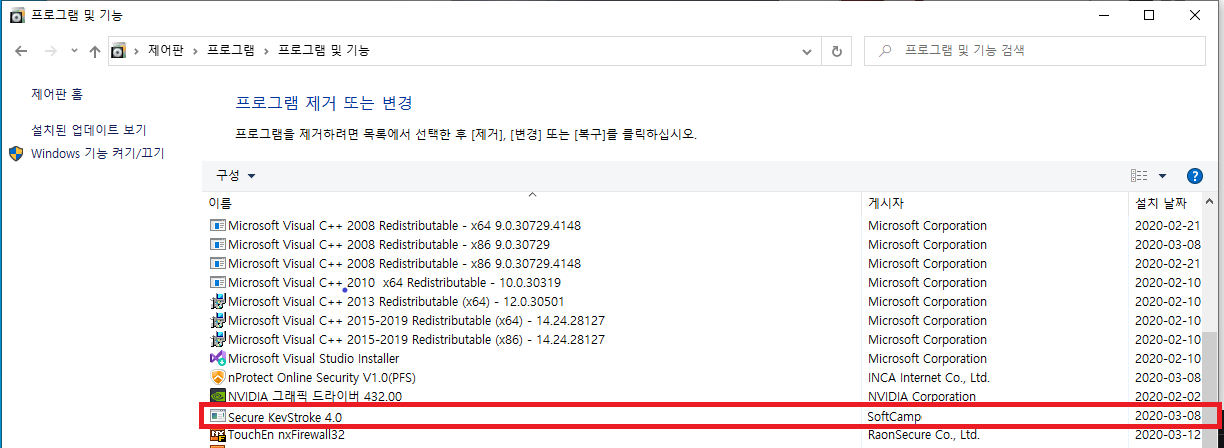Image resolution: width=1224 pixels, height=448 pixels.
Task: Open Windows 기능 켜기/끄기 link
Action: (x=98, y=154)
